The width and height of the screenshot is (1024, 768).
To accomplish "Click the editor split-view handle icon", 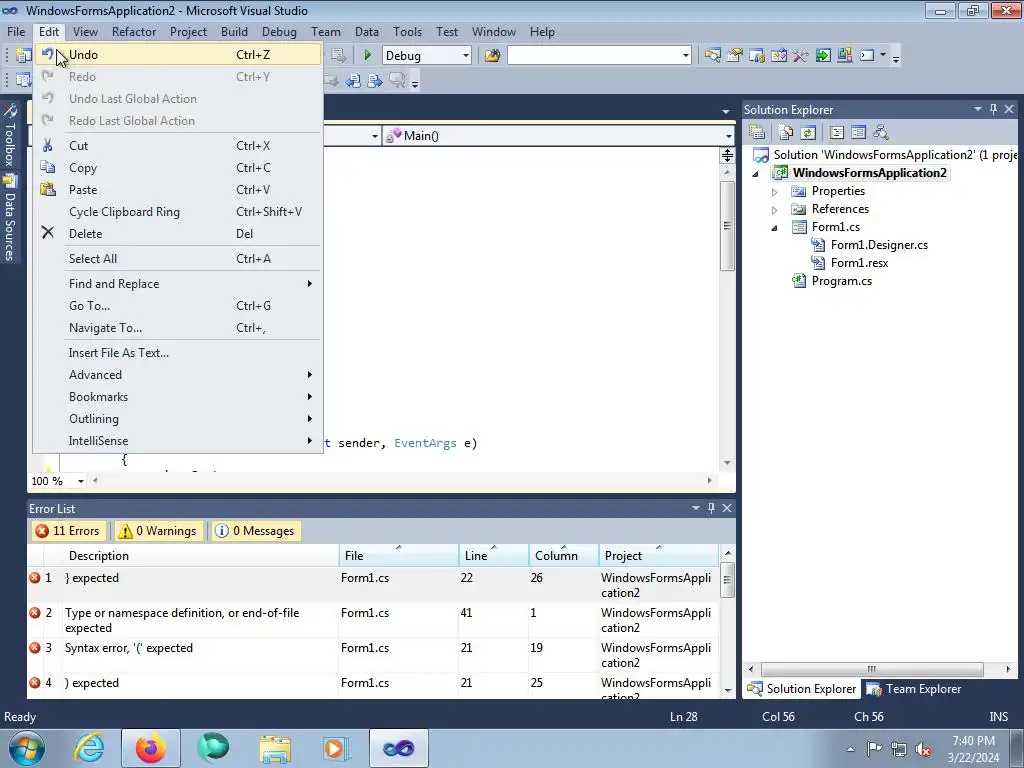I will coord(727,155).
